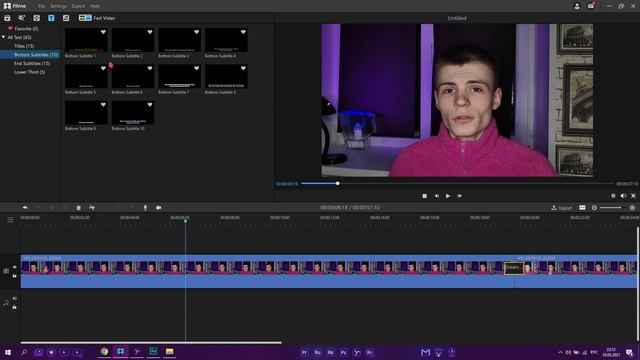The height and width of the screenshot is (360, 640).
Task: Select the Titles (15) category
Action: (24, 46)
